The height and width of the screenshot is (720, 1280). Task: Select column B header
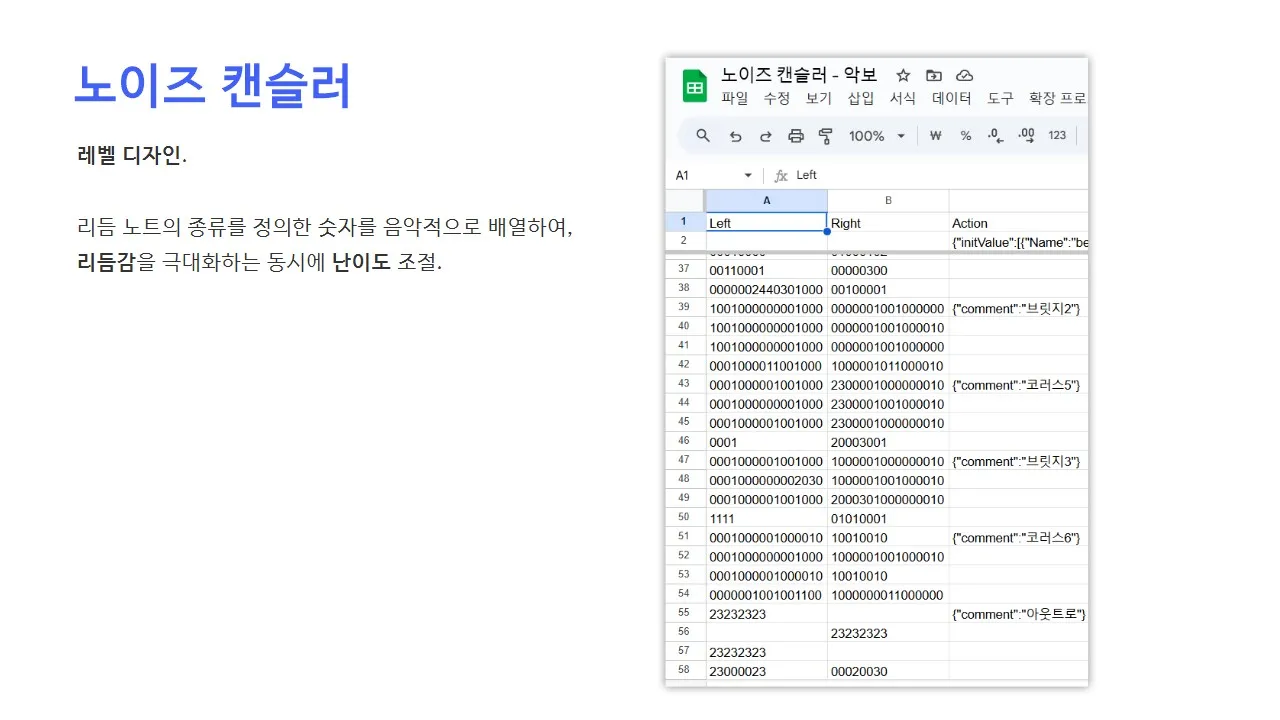click(x=888, y=200)
